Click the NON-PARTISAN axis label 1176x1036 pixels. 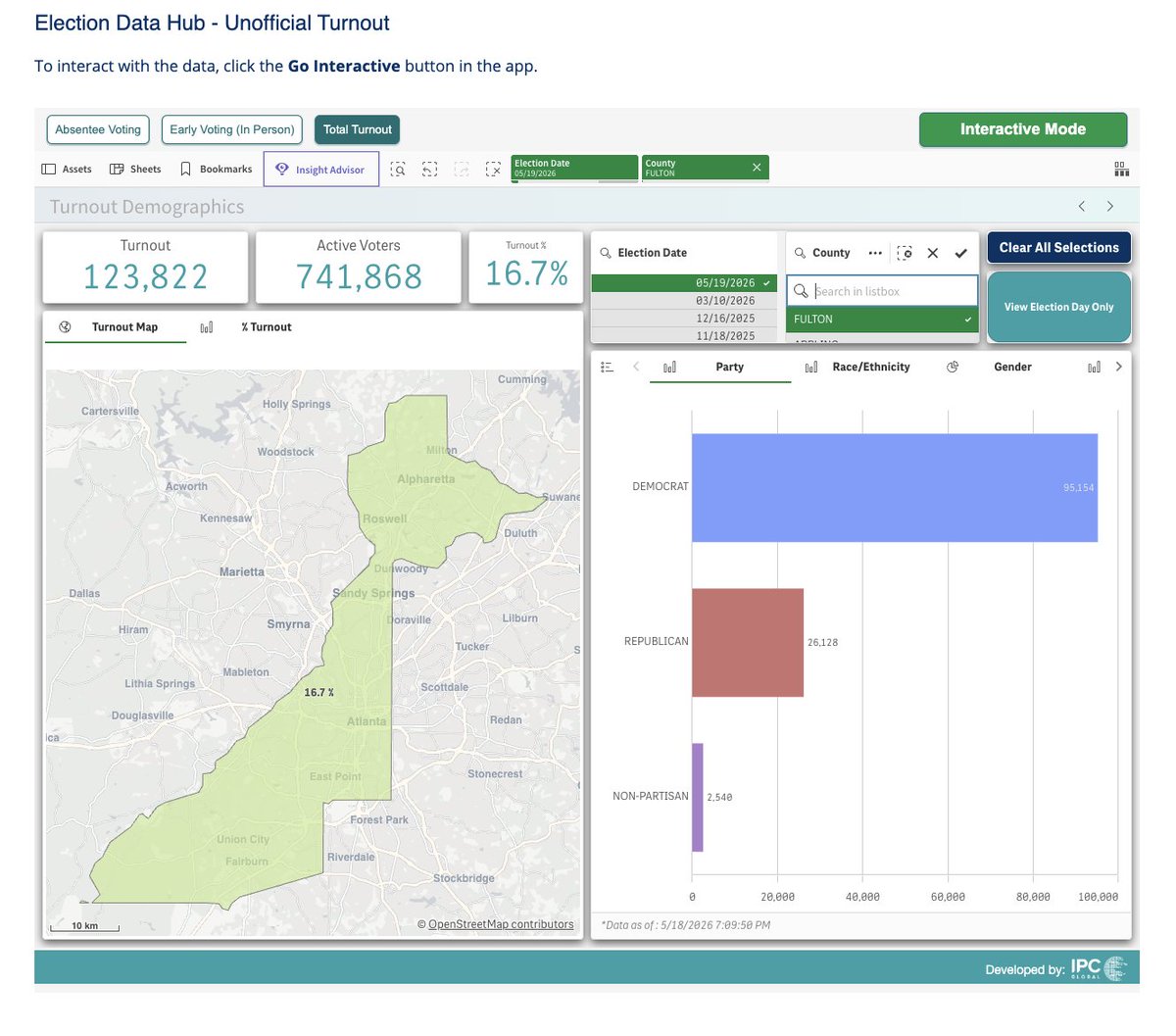click(x=651, y=797)
